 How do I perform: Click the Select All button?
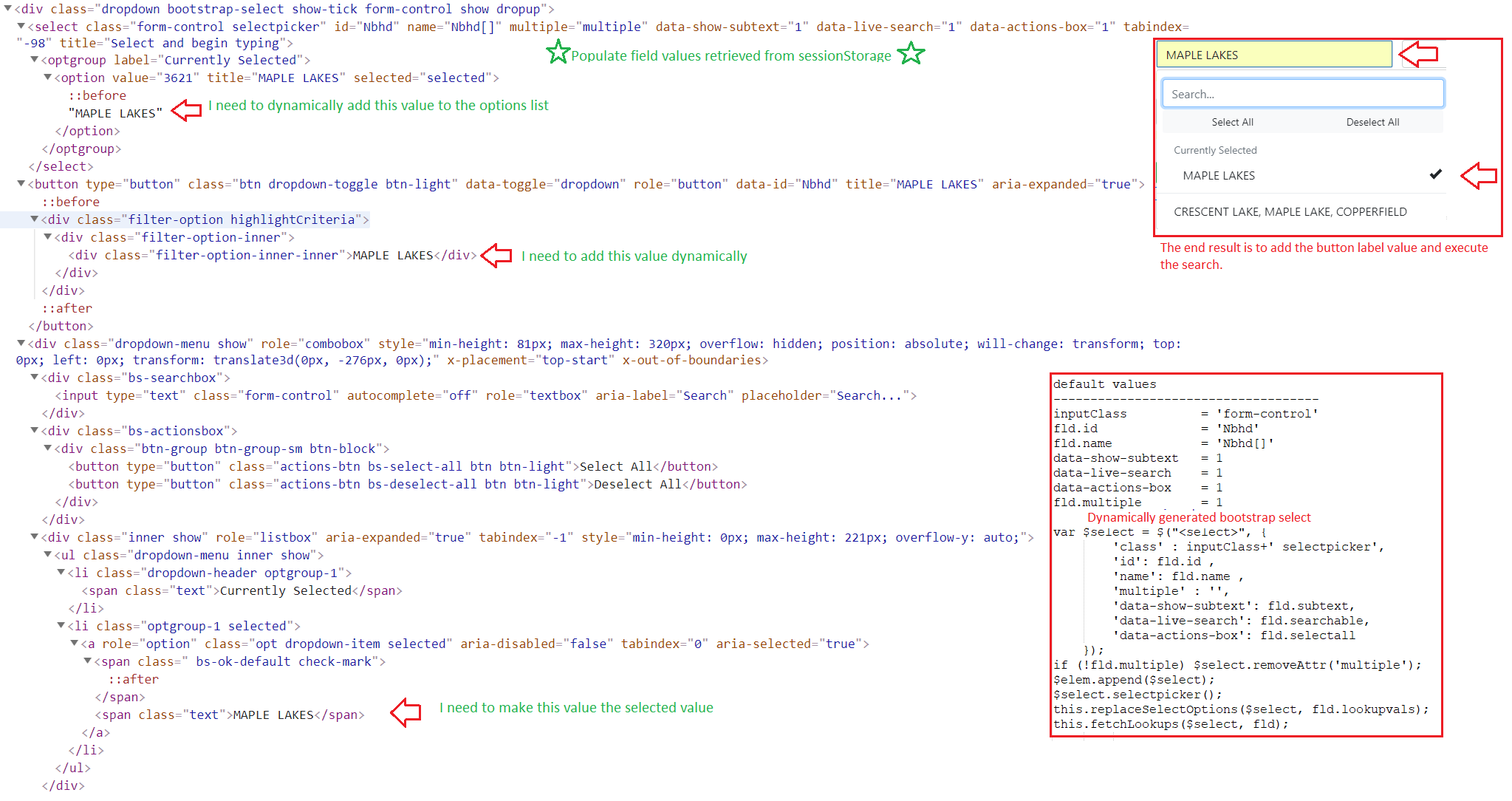1232,122
